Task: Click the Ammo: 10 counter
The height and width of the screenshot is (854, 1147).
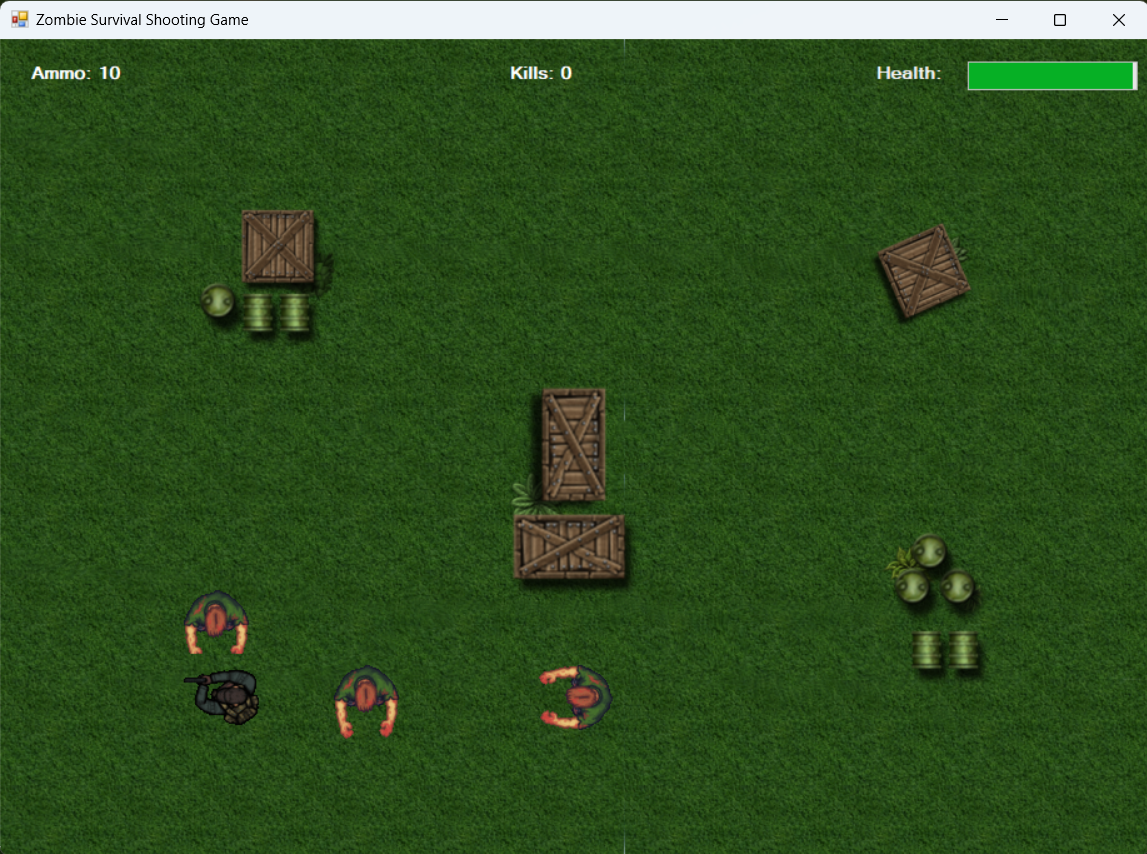Action: (x=76, y=72)
